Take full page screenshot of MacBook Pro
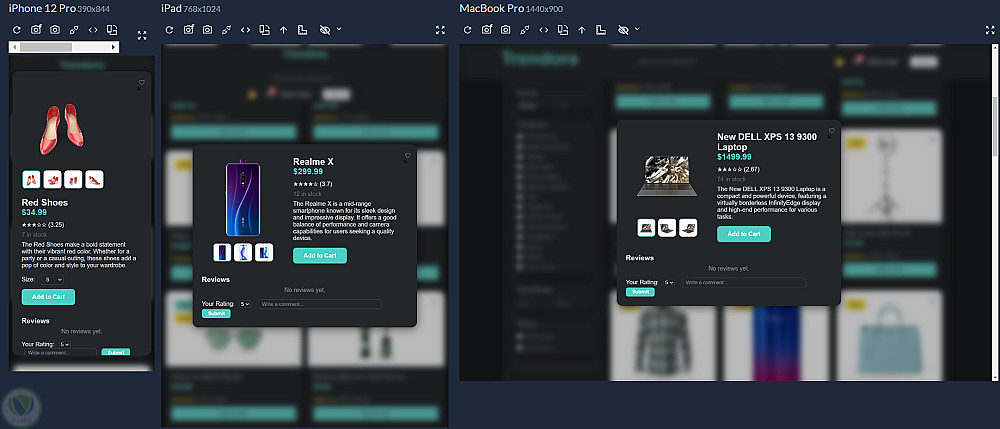Image resolution: width=1000 pixels, height=429 pixels. pos(487,29)
